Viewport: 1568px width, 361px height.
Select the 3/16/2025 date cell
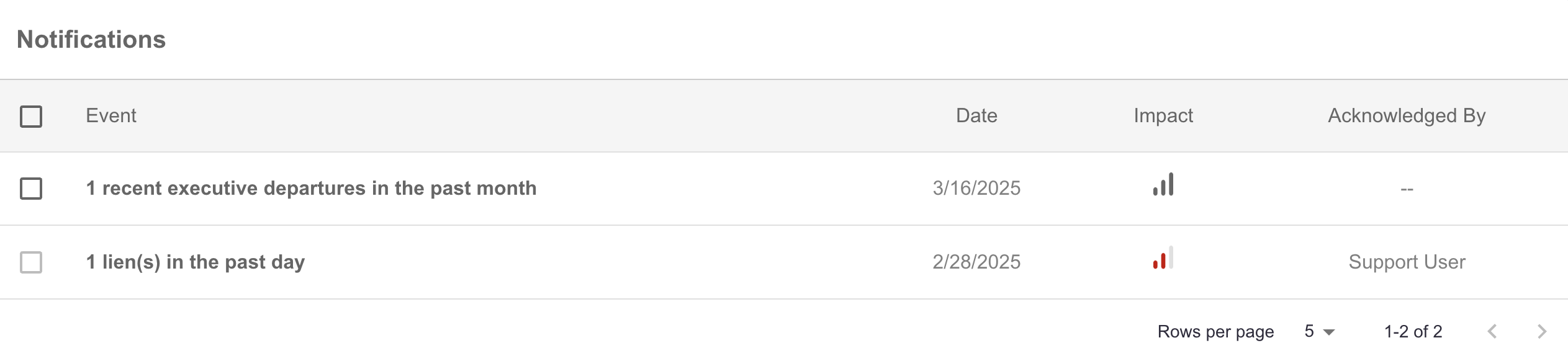976,188
